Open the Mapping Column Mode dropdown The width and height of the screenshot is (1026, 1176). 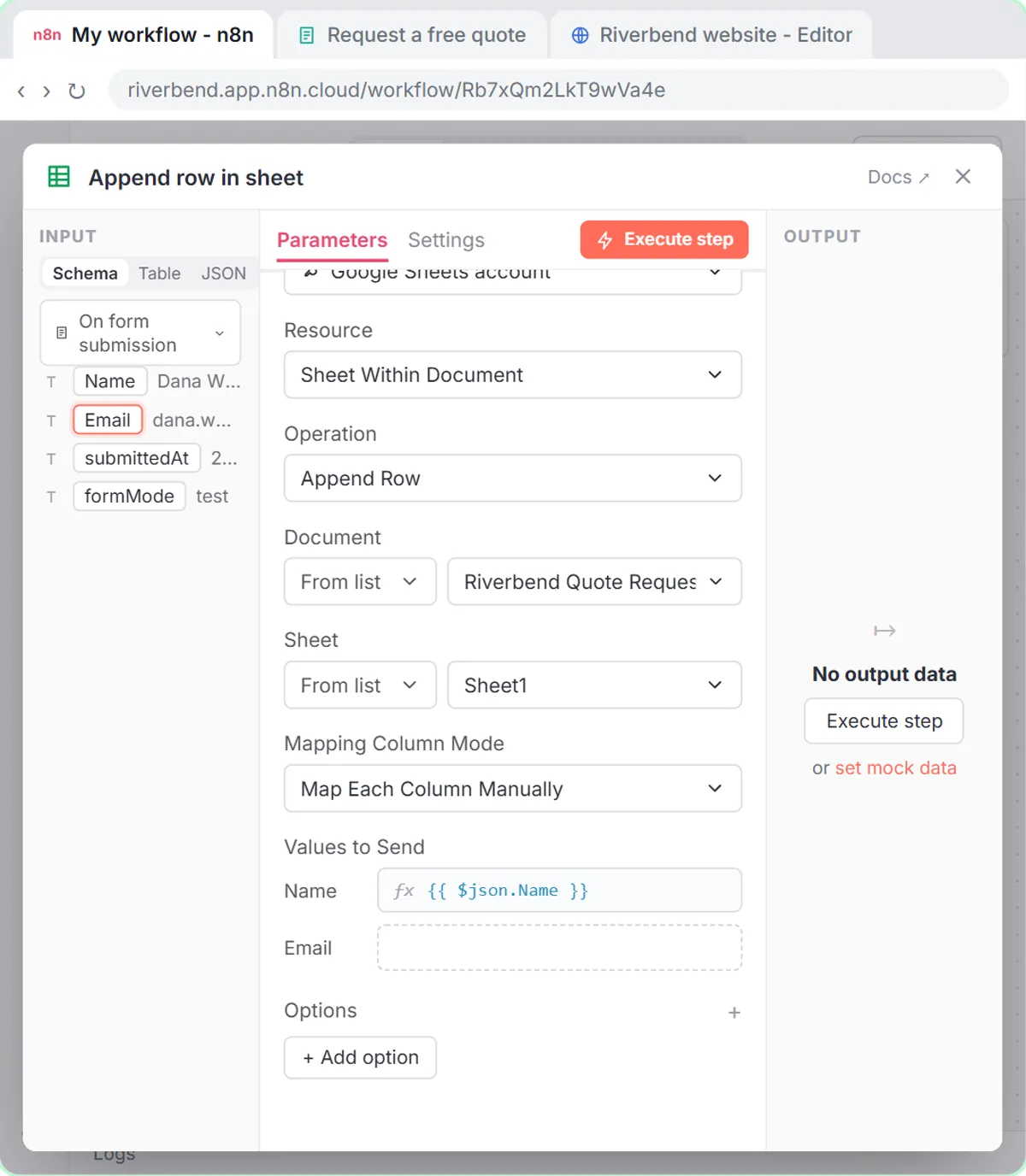pos(513,789)
